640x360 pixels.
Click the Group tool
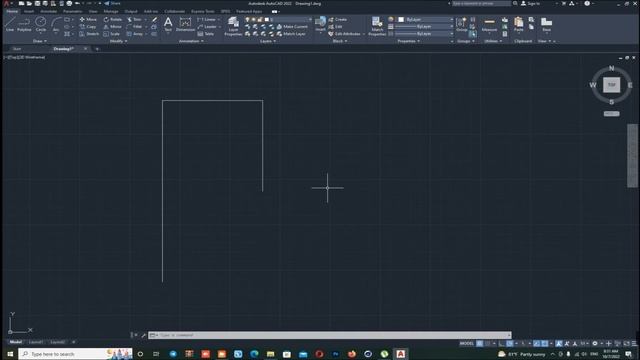(x=462, y=24)
